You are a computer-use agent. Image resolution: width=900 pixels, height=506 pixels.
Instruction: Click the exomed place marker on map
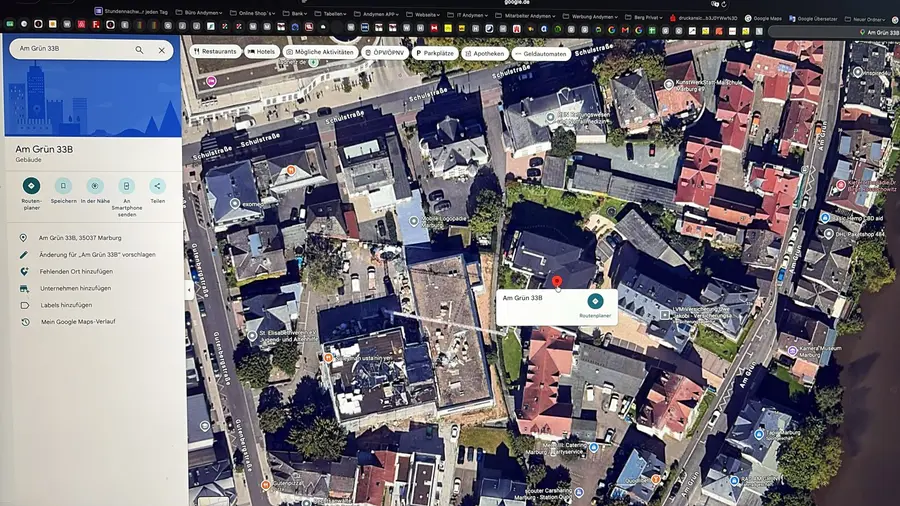[x=235, y=203]
